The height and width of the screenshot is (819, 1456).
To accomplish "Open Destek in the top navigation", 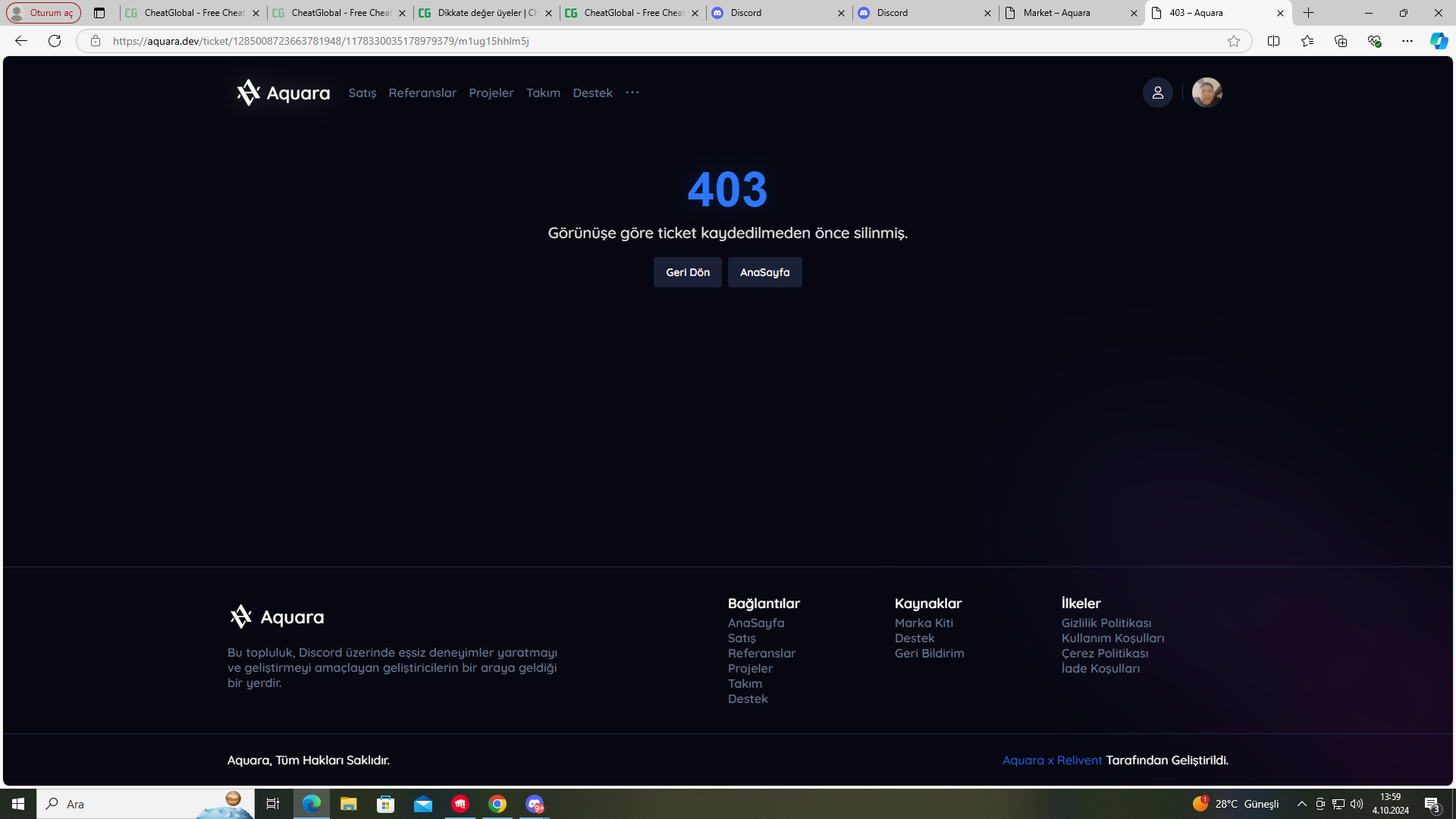I will 592,93.
